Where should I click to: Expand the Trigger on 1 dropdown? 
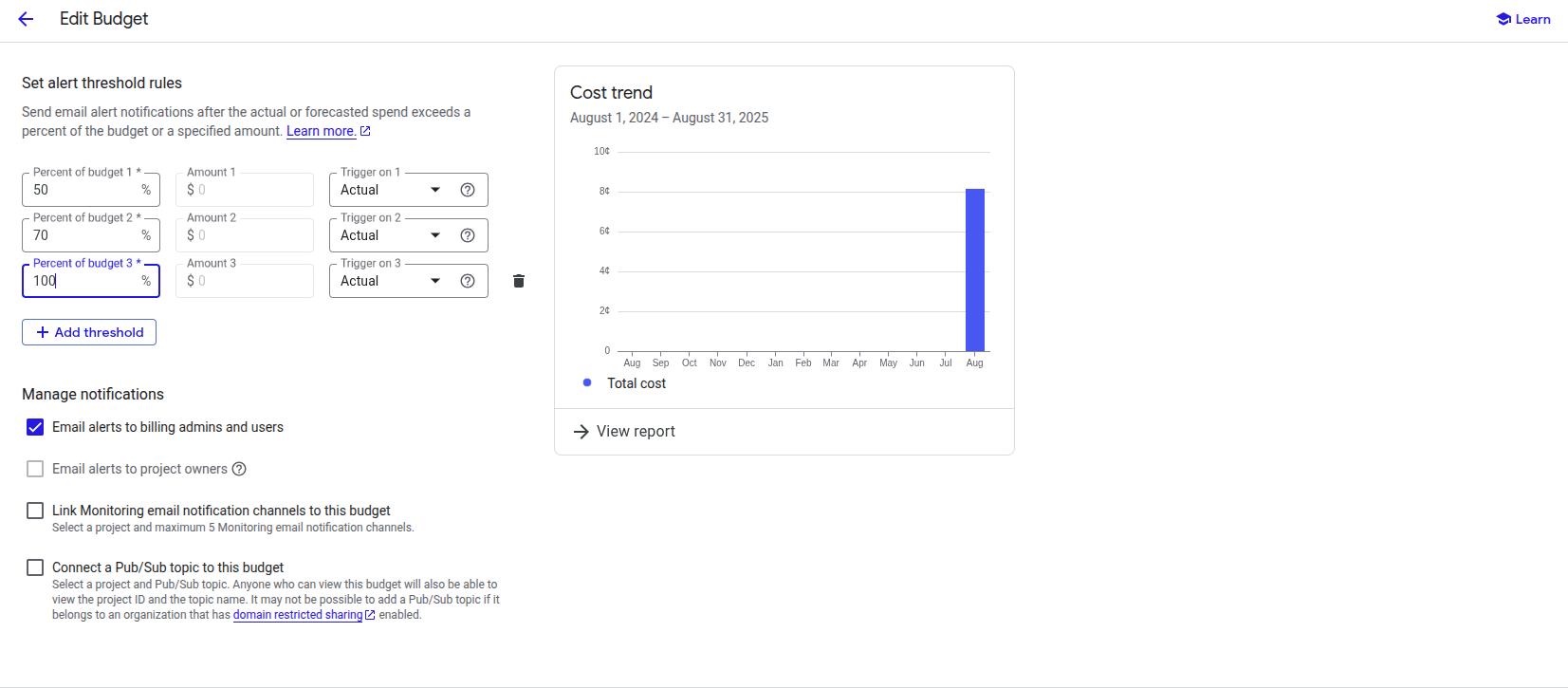pyautogui.click(x=391, y=190)
